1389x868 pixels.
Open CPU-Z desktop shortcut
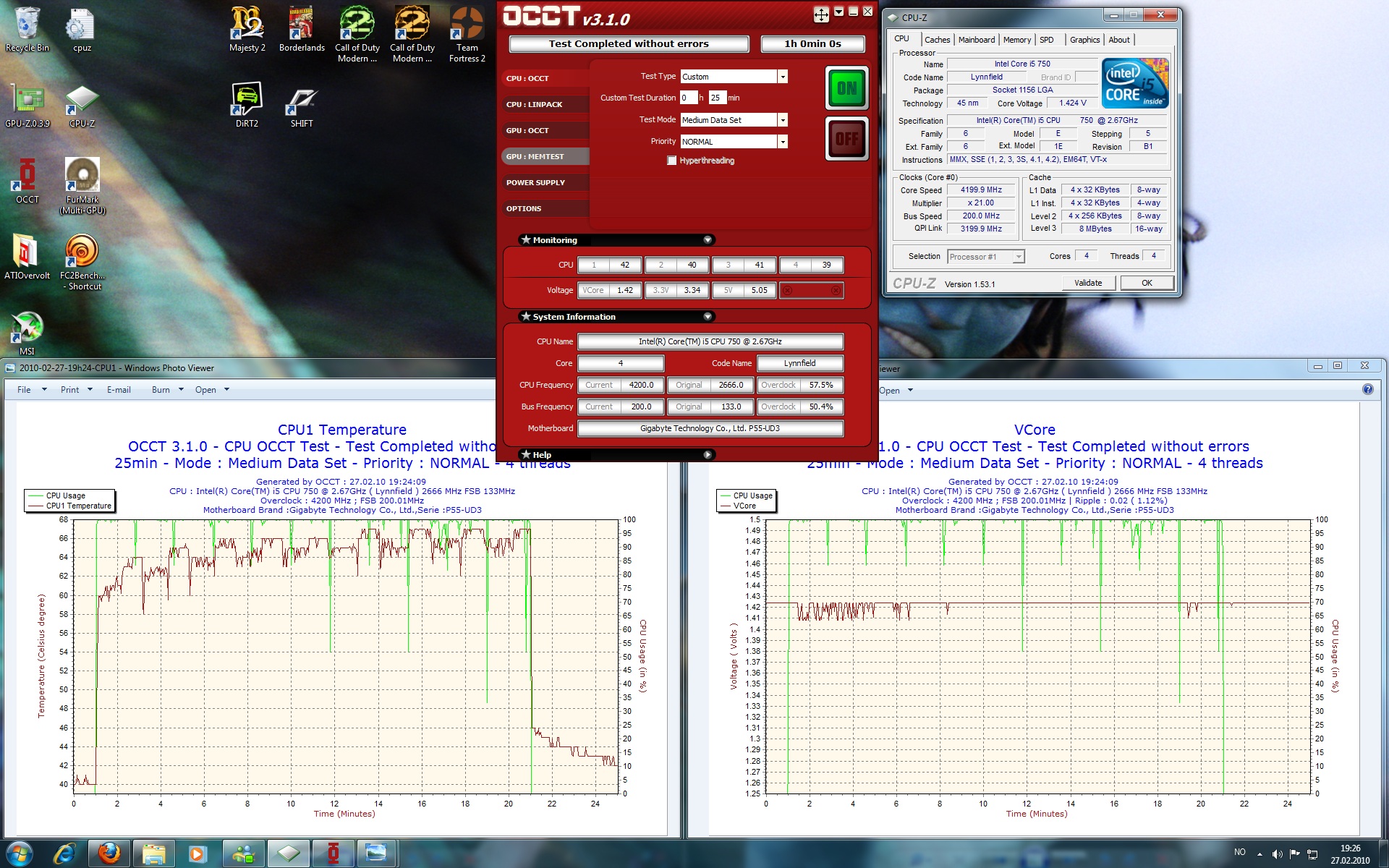click(x=82, y=106)
